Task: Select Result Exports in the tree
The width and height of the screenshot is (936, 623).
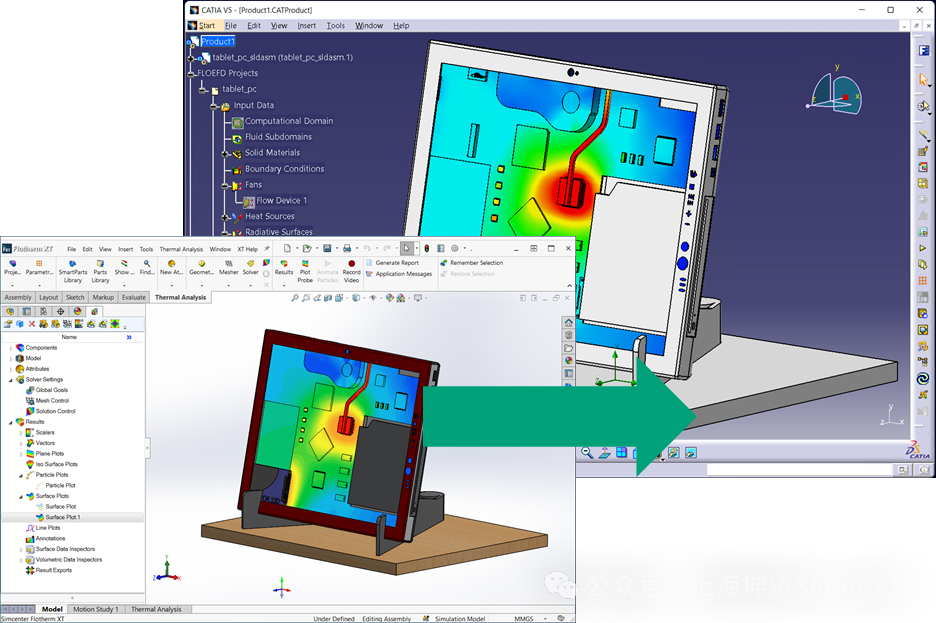Action: coord(54,570)
